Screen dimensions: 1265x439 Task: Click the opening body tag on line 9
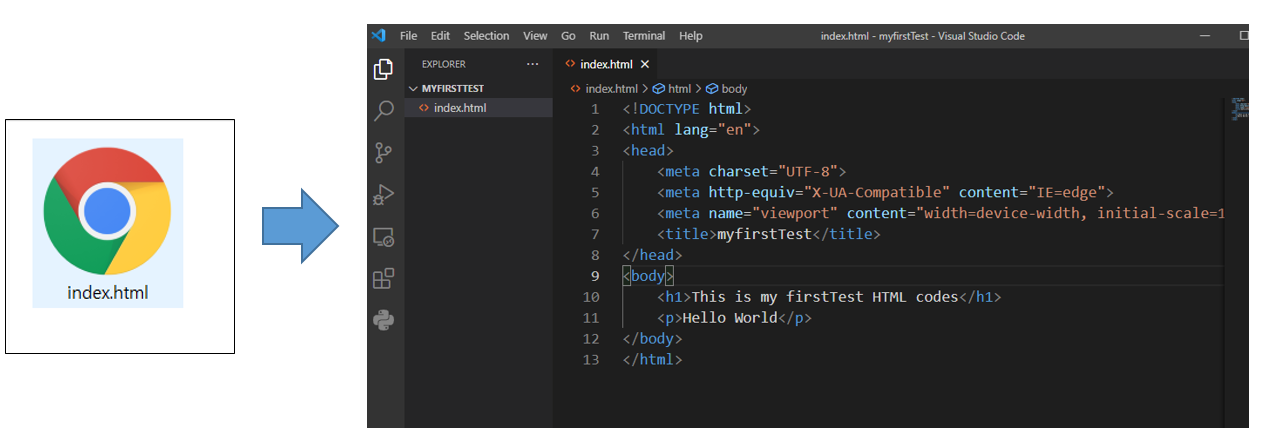648,276
